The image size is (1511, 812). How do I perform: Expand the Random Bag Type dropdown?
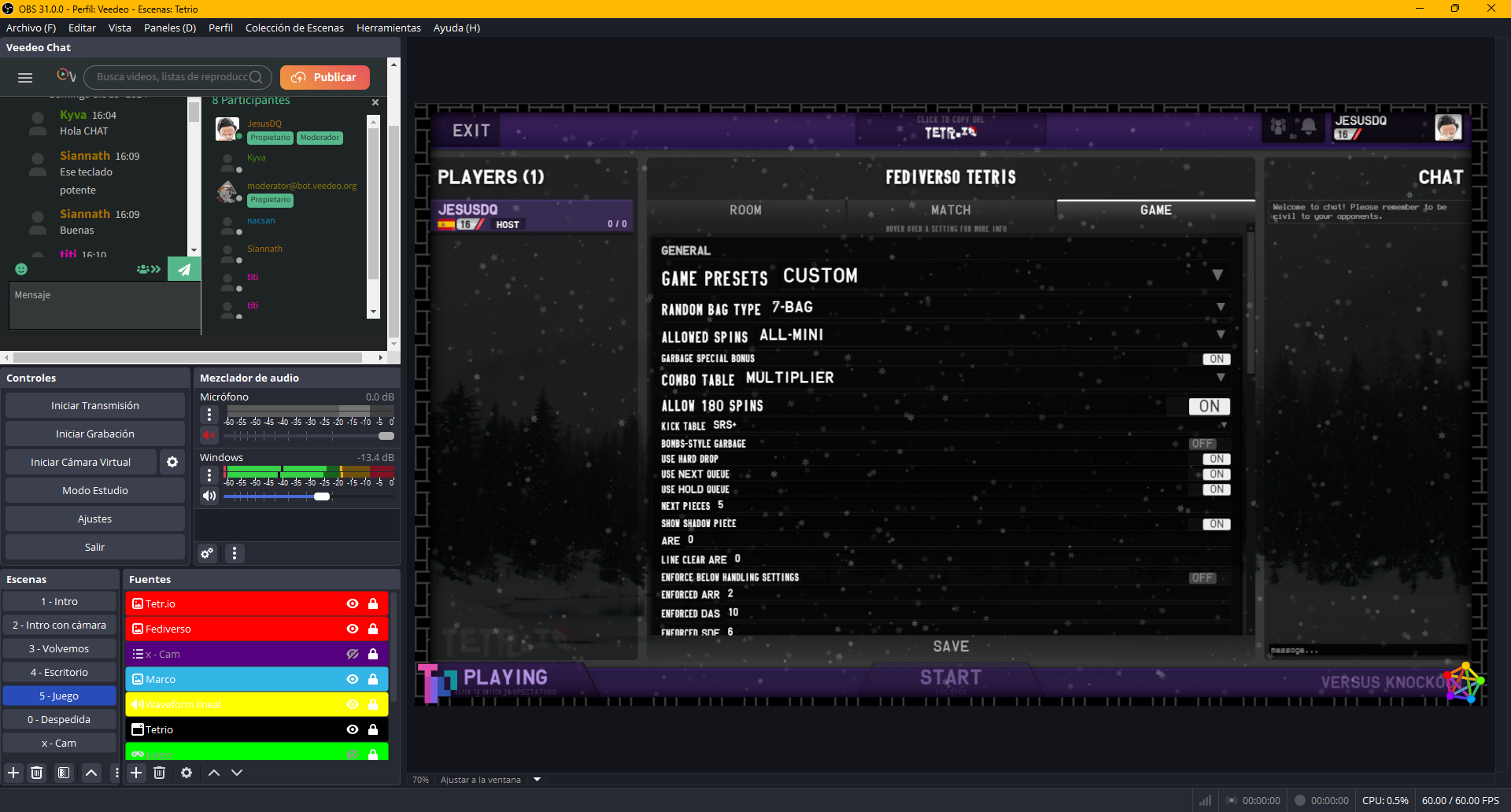(x=1221, y=307)
